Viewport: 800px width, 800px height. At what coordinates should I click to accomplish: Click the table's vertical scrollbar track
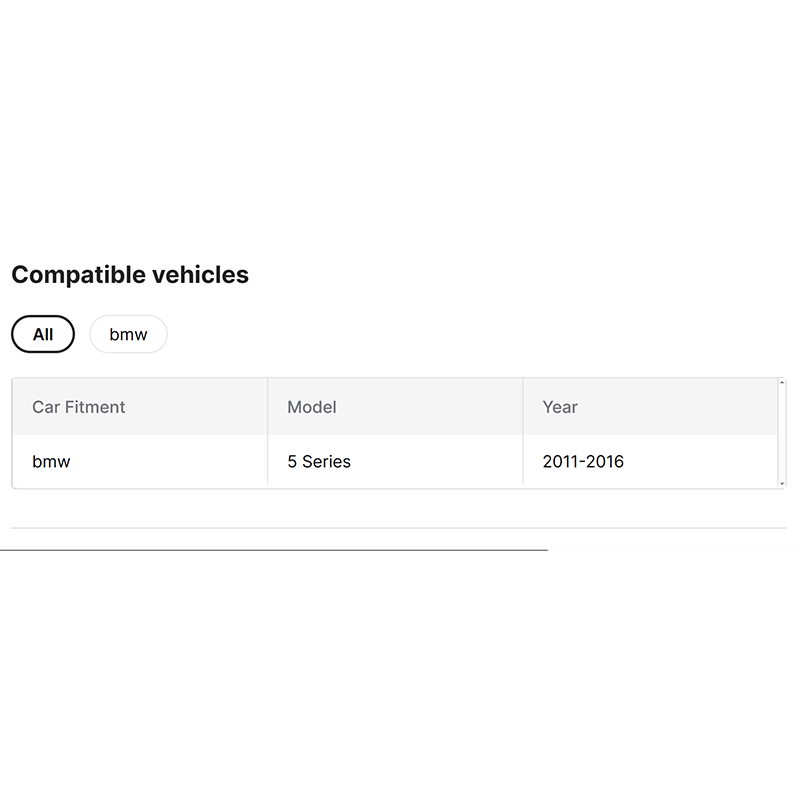pyautogui.click(x=782, y=433)
